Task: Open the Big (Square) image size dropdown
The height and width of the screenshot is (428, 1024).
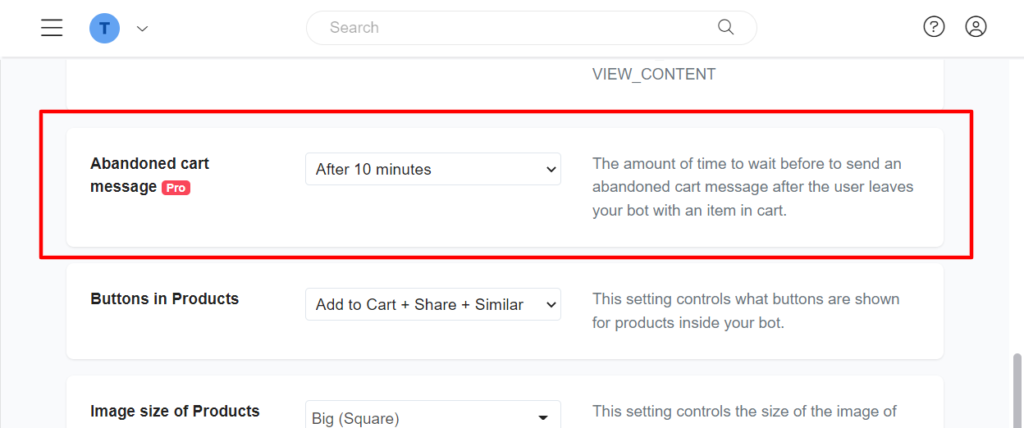Action: coord(433,416)
